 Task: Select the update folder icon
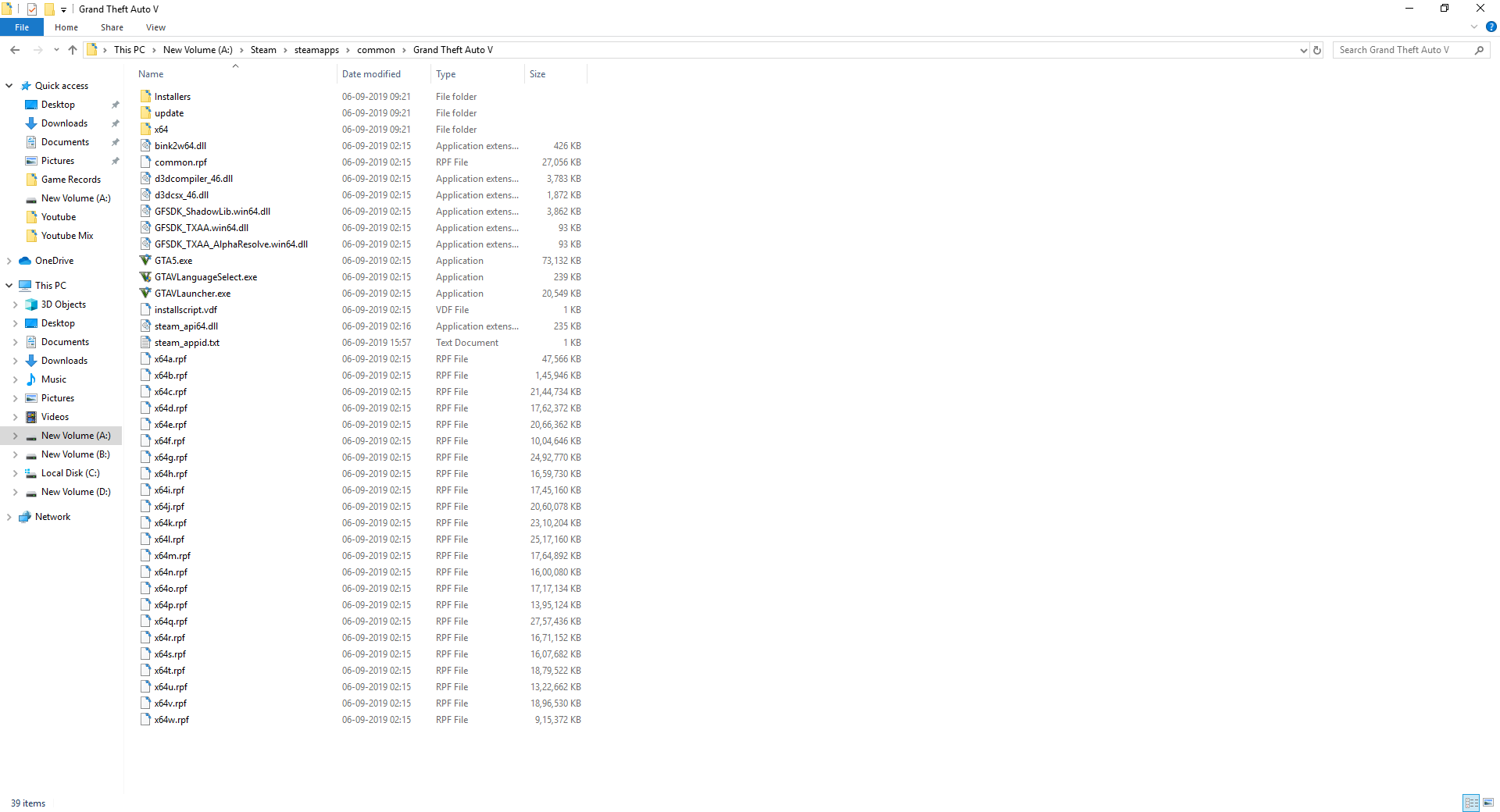[145, 113]
